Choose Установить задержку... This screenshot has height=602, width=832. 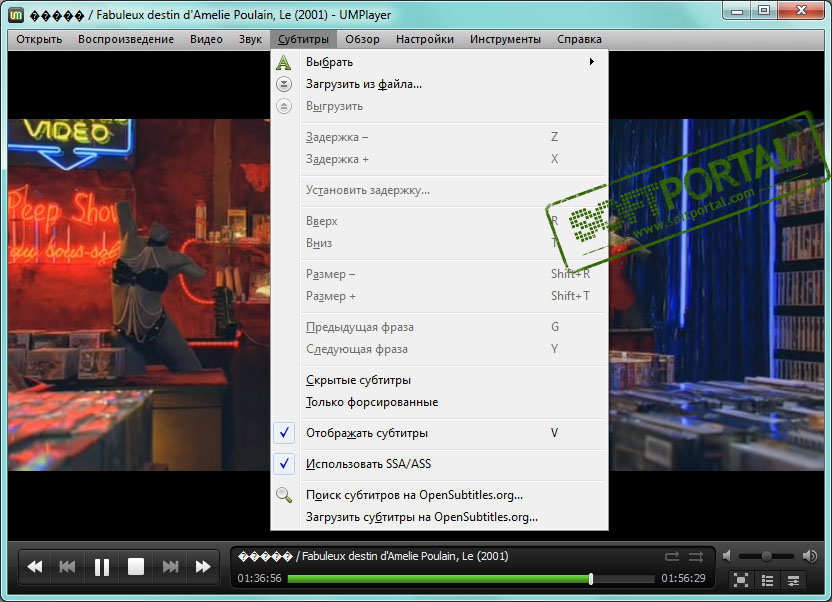439,190
